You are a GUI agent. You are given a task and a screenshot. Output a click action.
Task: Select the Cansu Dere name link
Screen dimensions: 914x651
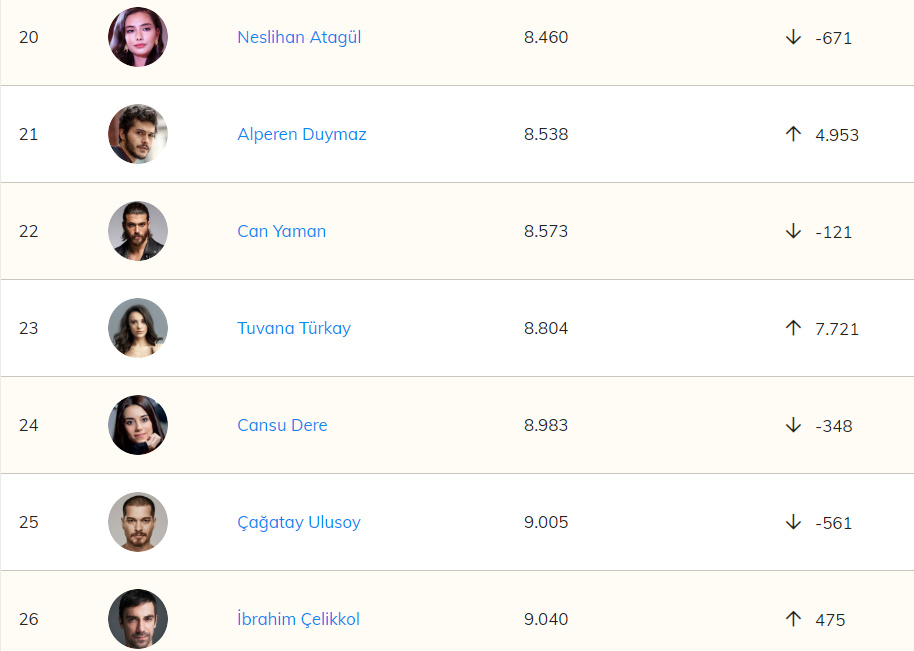[282, 425]
